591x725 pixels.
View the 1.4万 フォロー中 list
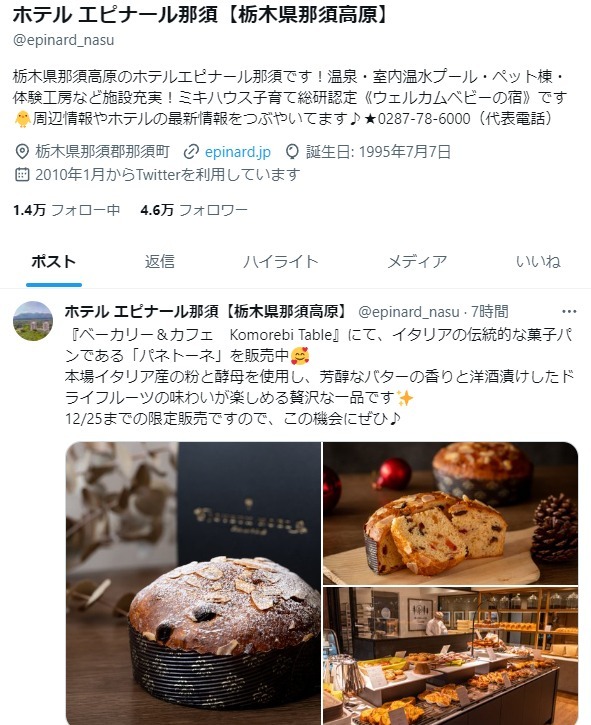tap(67, 210)
